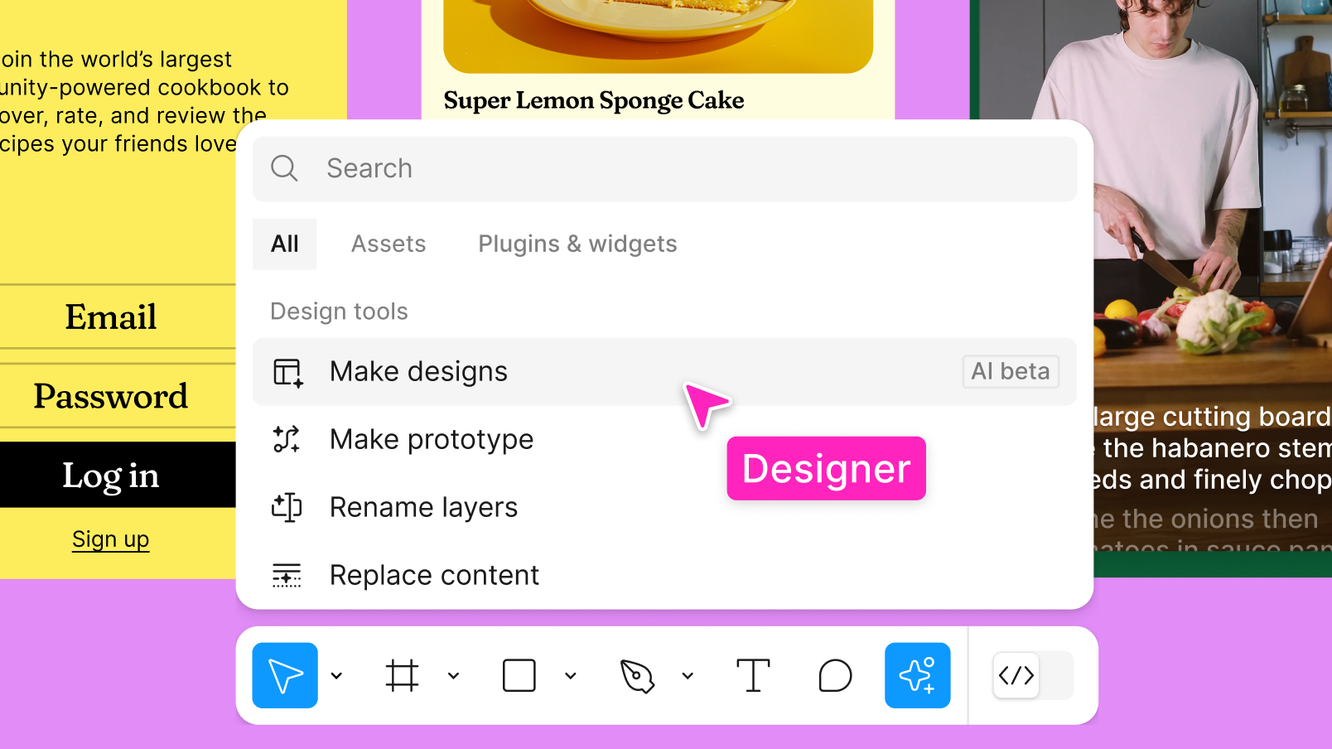Click the Replace content icon

tap(287, 575)
